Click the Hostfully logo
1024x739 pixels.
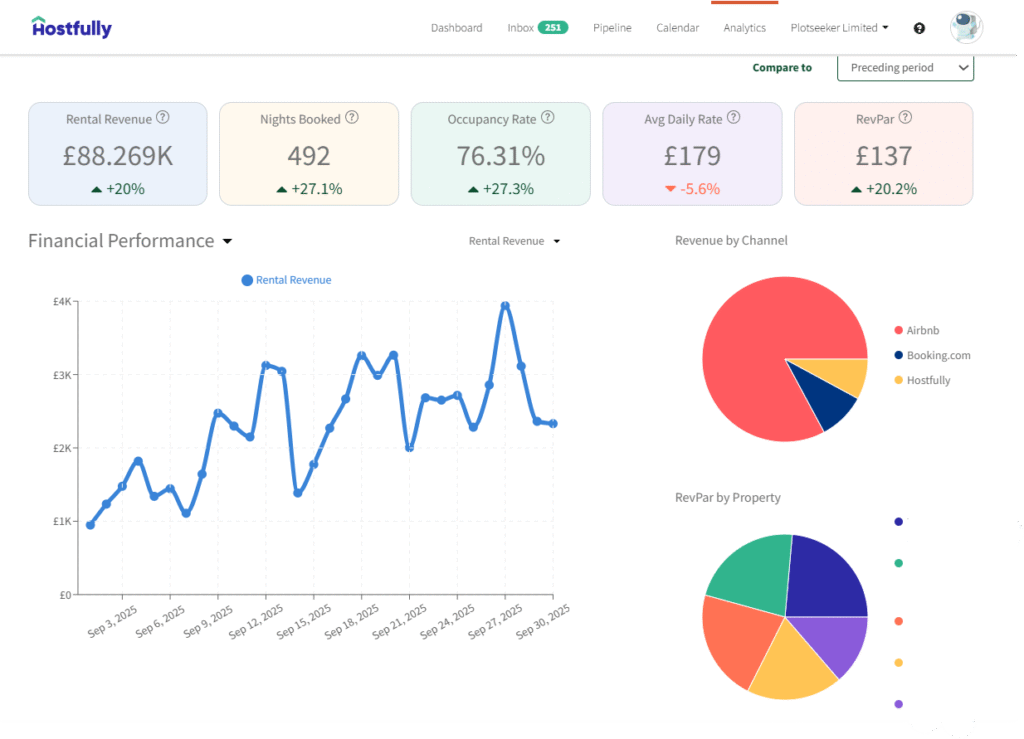71,27
